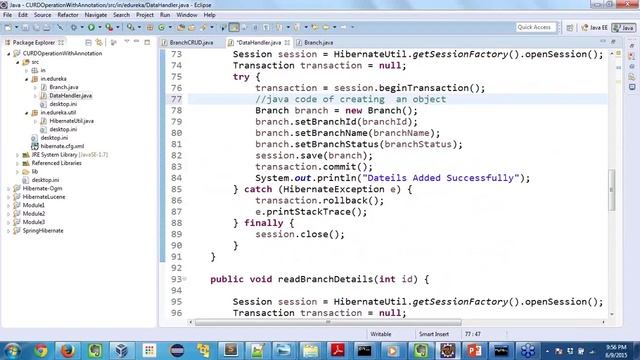Click the Run Last Tool icon with red toolbox
This screenshot has width=640, height=360.
[109, 27]
